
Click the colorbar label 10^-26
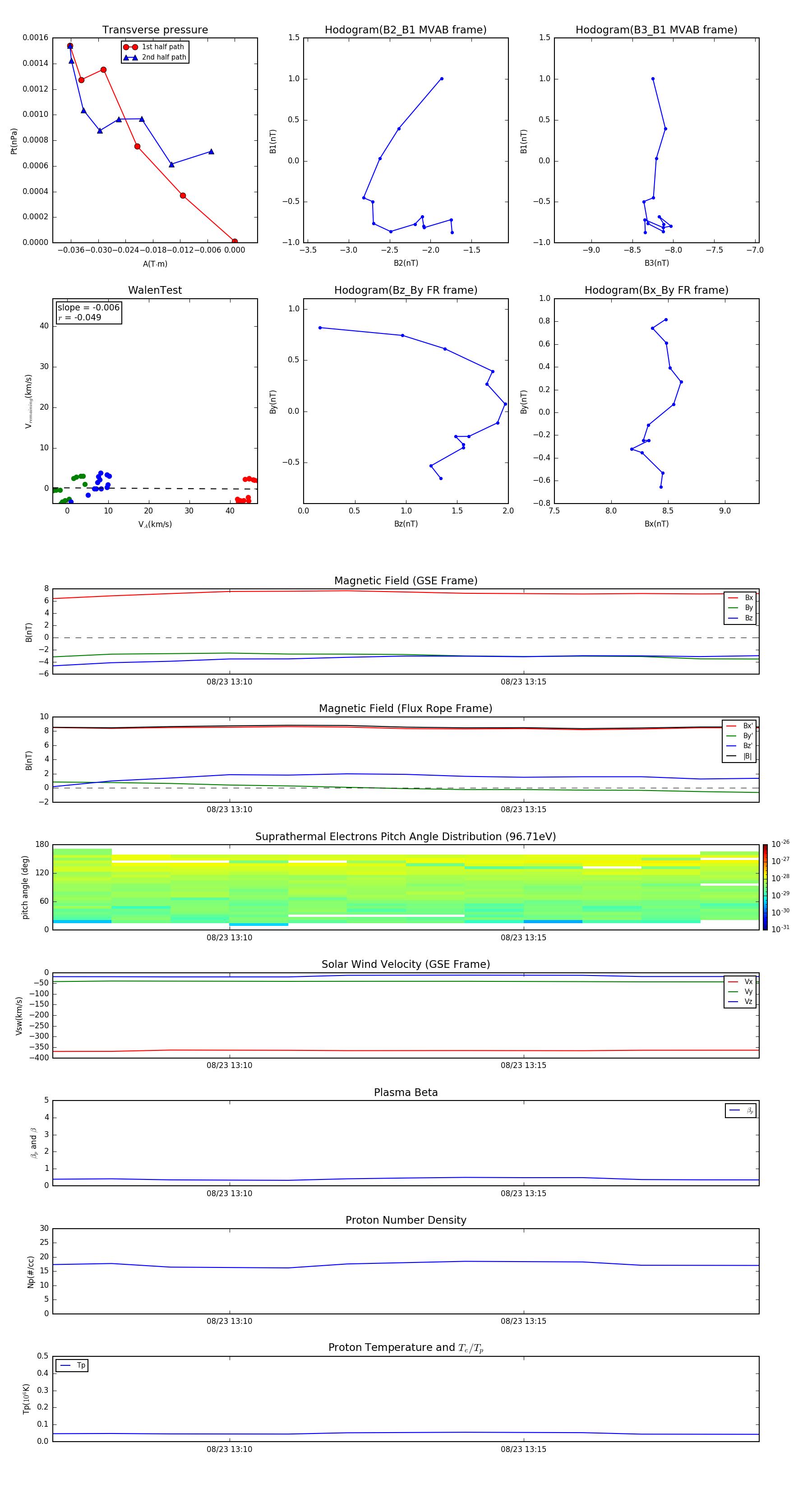(x=780, y=844)
